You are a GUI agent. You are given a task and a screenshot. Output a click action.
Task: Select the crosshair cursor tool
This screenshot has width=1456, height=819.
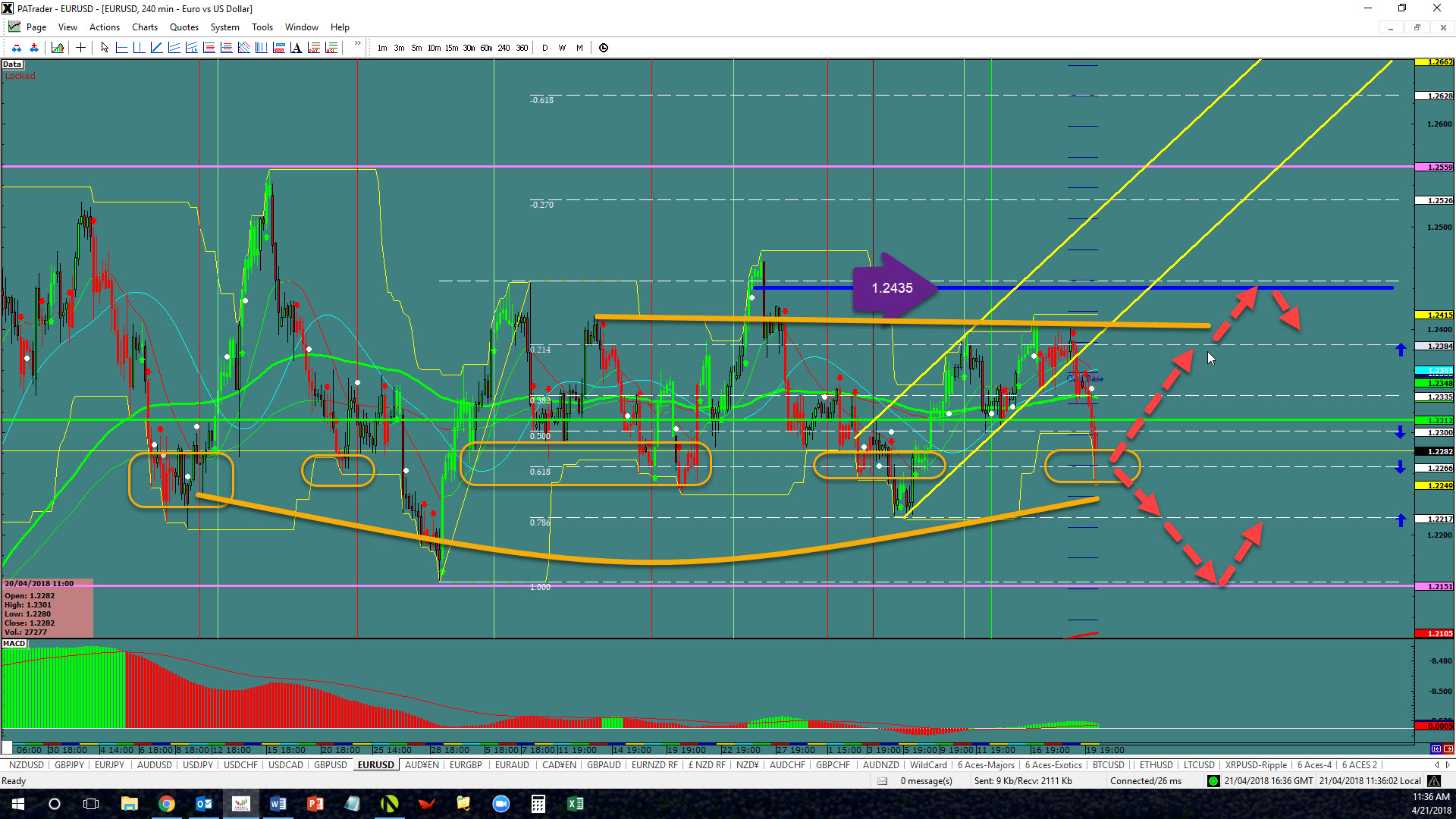[x=80, y=48]
